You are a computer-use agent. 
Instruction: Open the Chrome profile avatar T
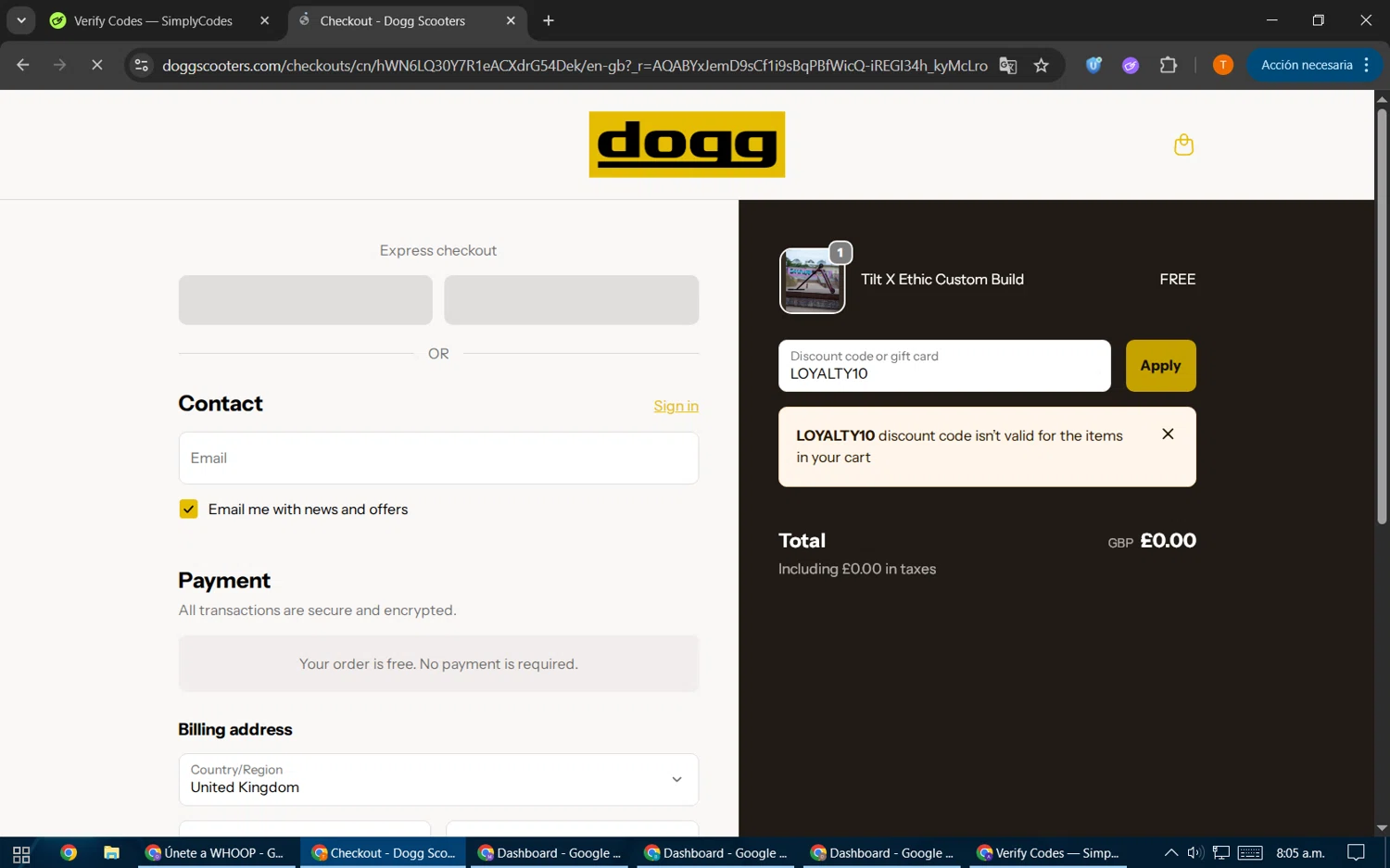tap(1223, 65)
